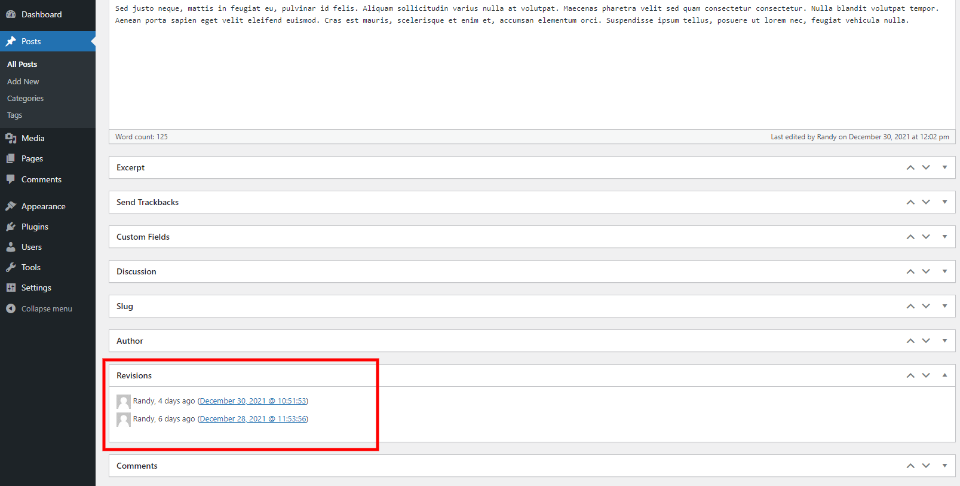Move Discussion panel up

[910, 272]
